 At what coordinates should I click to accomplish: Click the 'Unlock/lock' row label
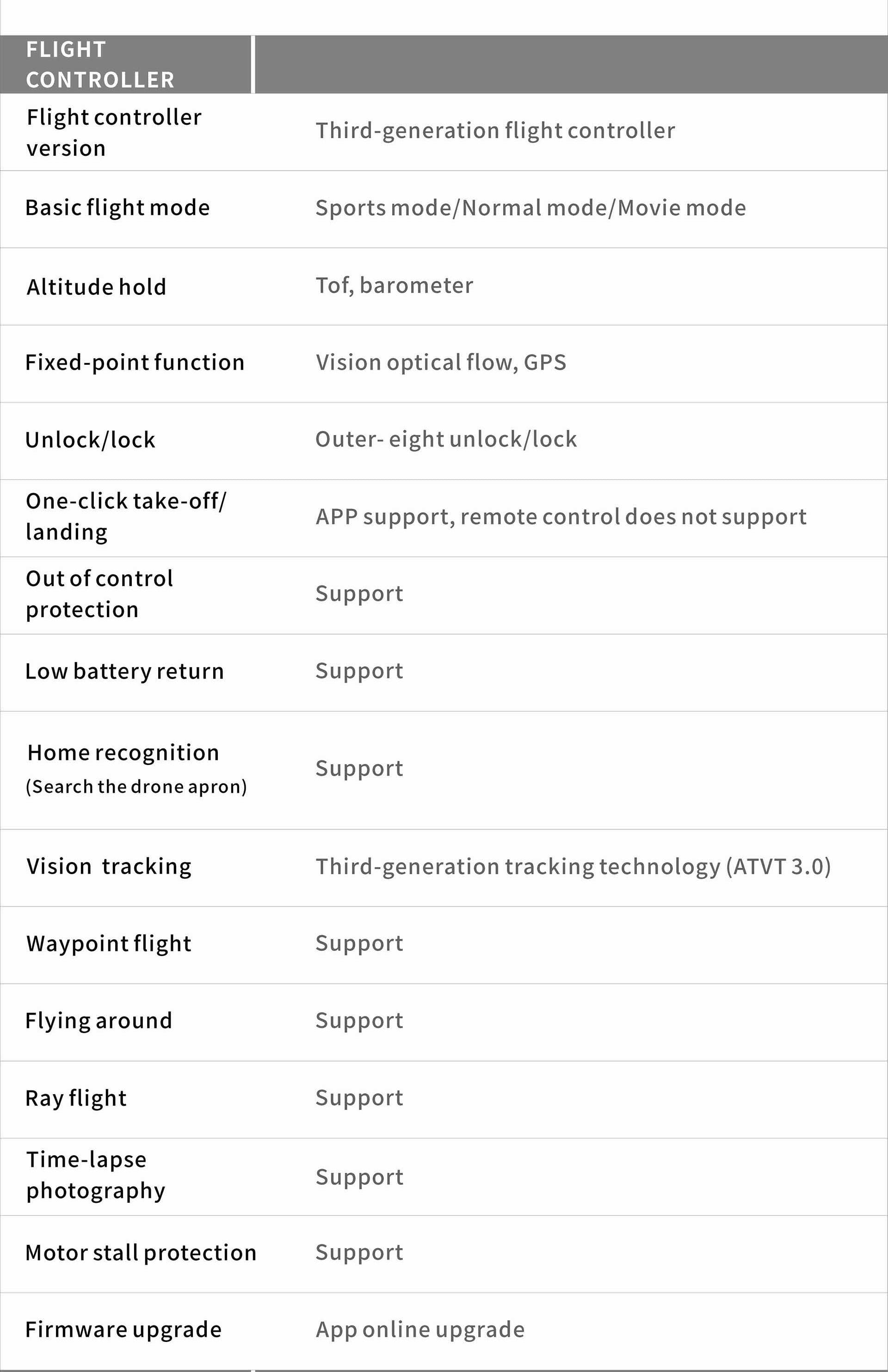pos(91,440)
